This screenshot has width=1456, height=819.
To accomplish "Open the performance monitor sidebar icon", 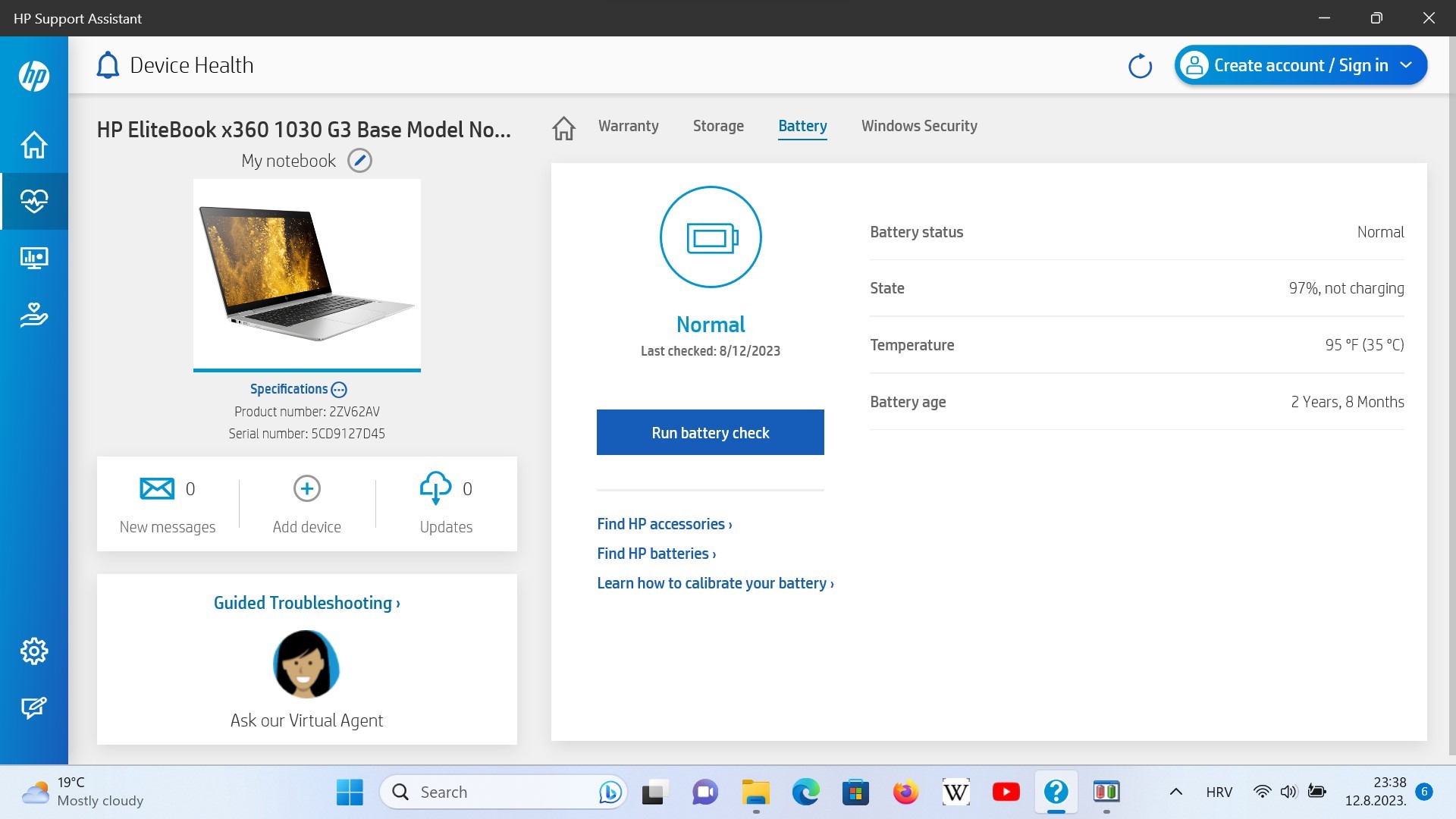I will click(34, 258).
